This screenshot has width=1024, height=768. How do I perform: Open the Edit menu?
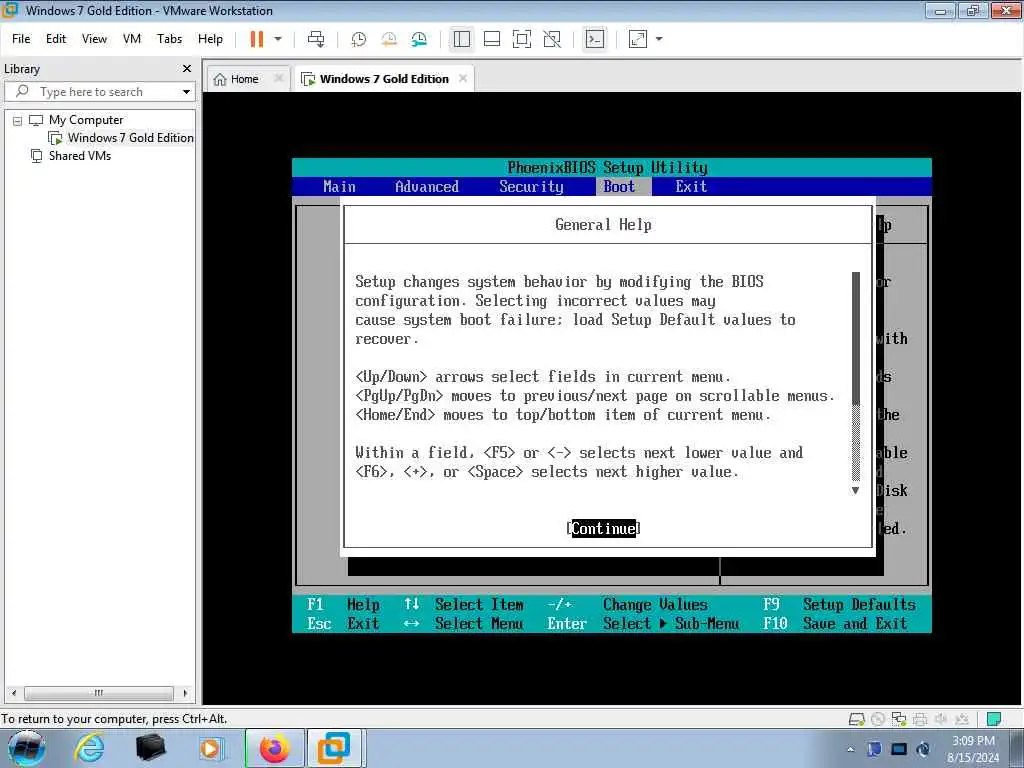[x=56, y=39]
